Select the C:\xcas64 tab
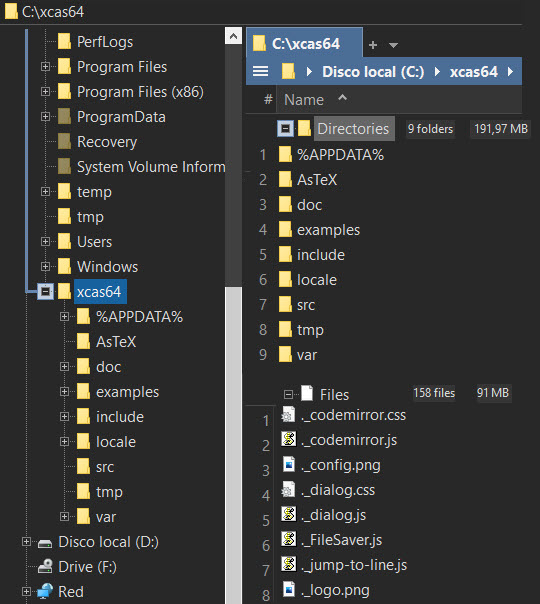540x604 pixels. pyautogui.click(x=304, y=43)
